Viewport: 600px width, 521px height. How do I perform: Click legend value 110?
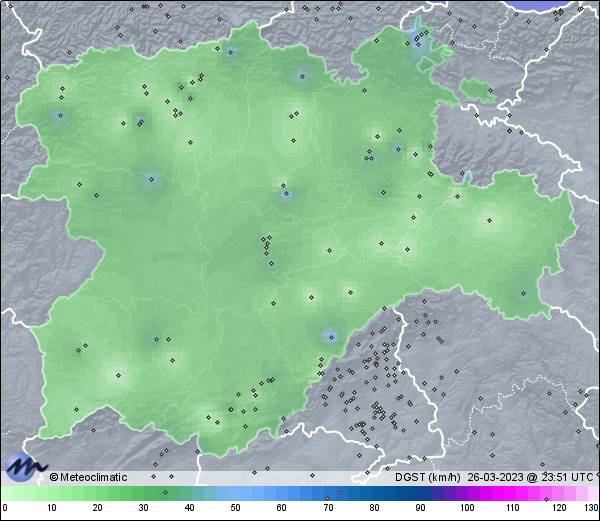click(x=513, y=508)
